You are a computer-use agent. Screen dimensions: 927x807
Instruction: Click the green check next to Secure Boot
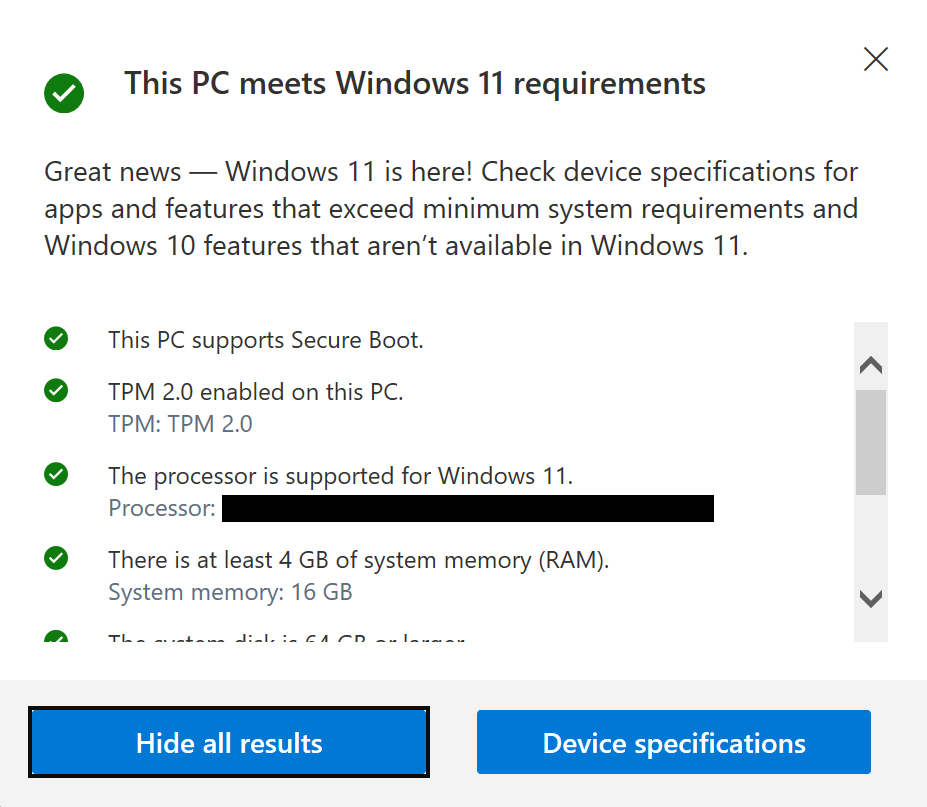(x=56, y=339)
